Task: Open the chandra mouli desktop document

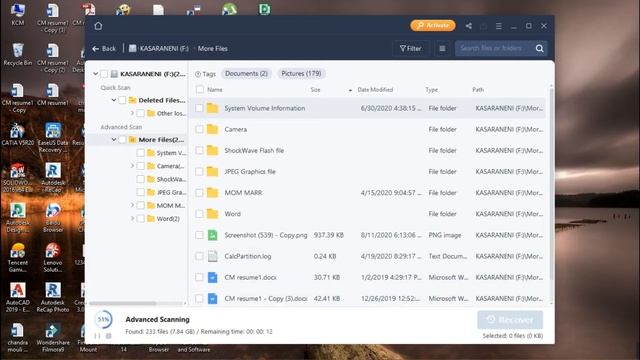Action: tap(18, 338)
